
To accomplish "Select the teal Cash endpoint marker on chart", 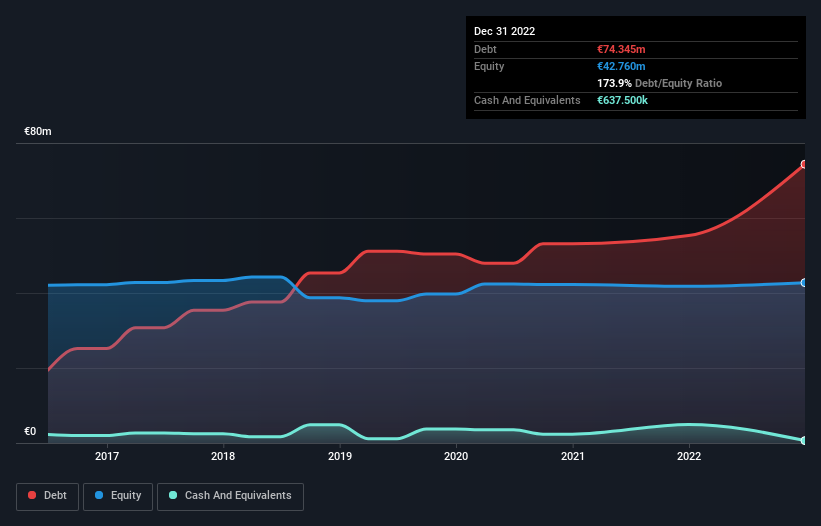I will [x=804, y=441].
